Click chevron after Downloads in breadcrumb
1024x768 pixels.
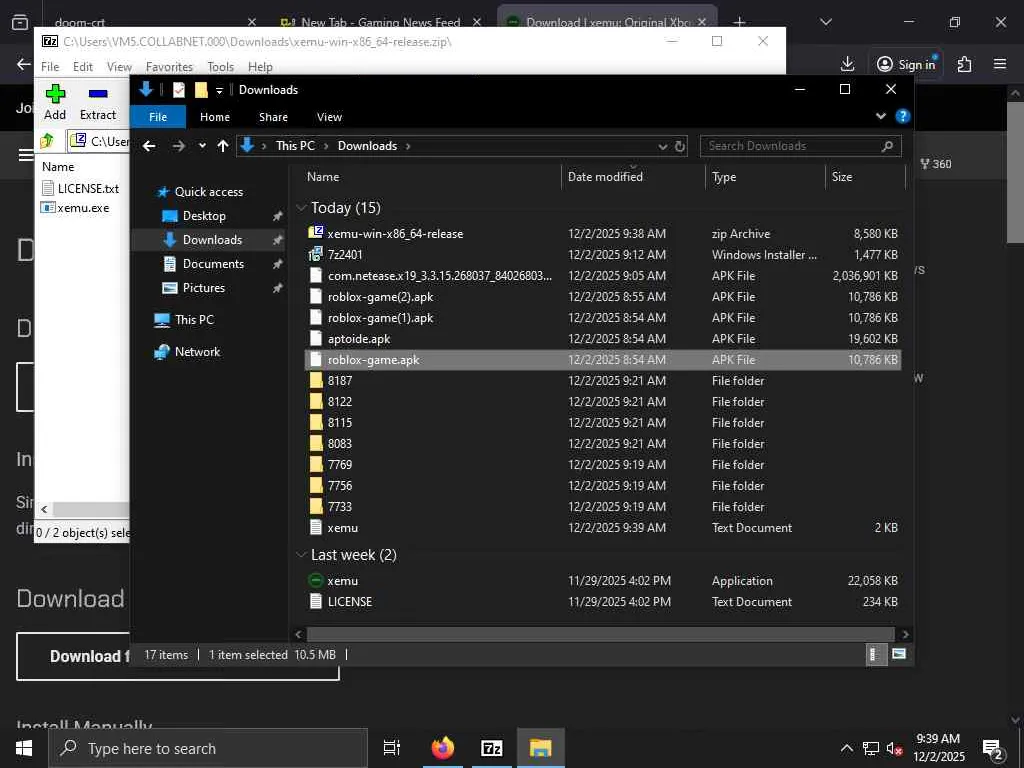click(408, 146)
